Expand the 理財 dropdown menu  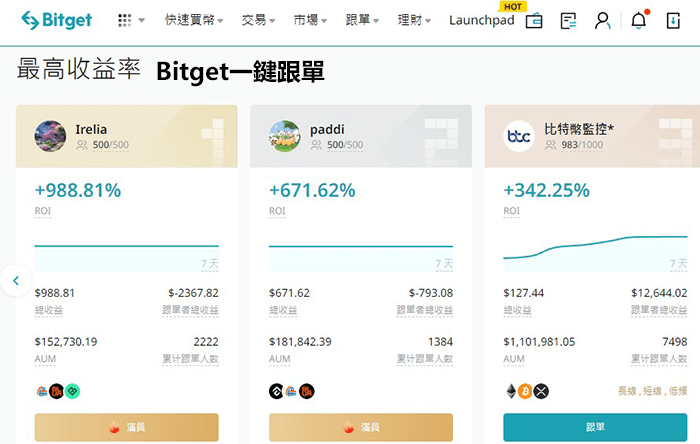click(x=414, y=20)
